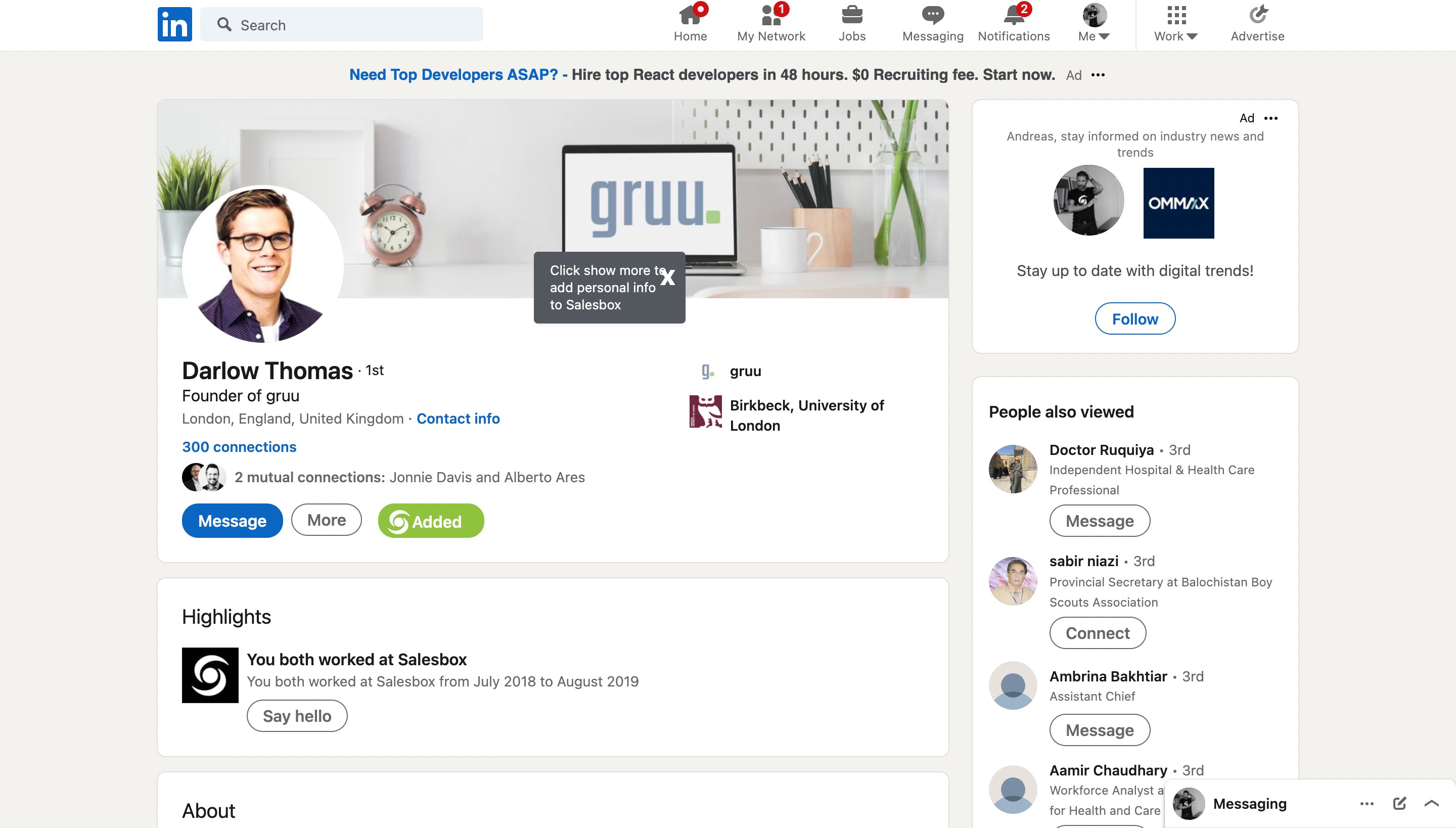This screenshot has width=1456, height=828.
Task: Toggle the green Salesbox Added button
Action: point(431,520)
